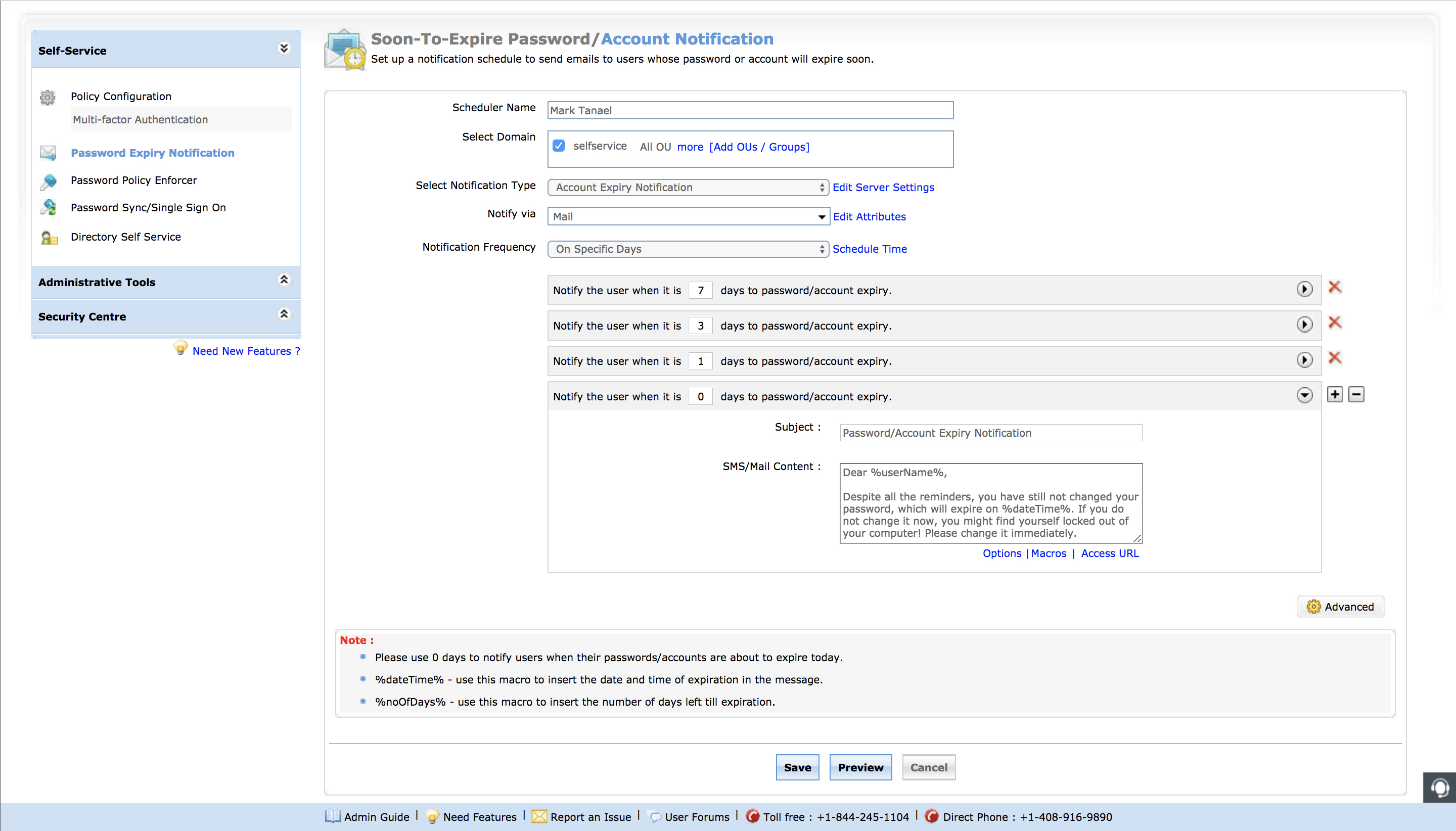Image resolution: width=1456 pixels, height=831 pixels.
Task: Click the Password Policy Enforcer icon
Action: (49, 181)
